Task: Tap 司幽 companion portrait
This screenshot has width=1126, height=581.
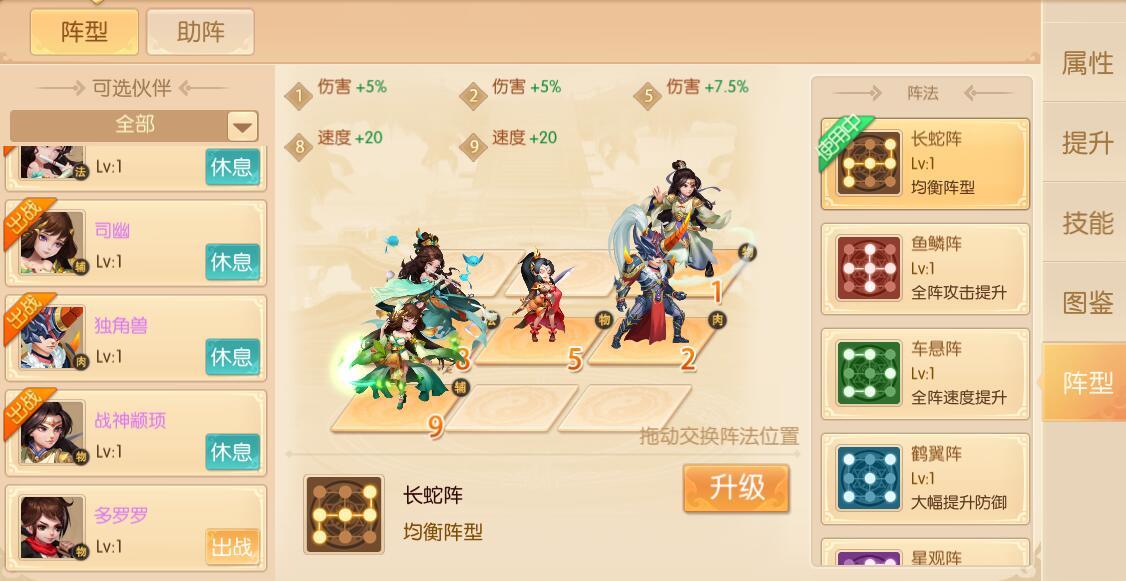Action: (52, 243)
